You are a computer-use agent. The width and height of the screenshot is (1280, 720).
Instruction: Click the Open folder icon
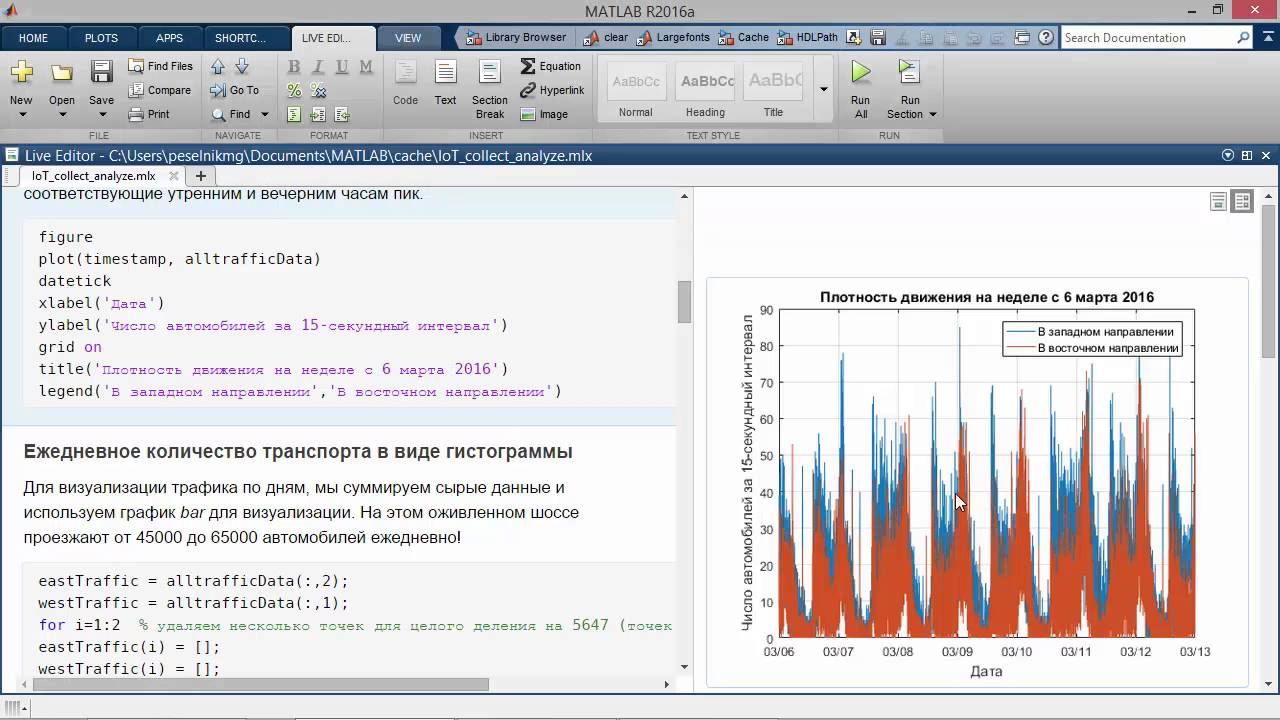coord(62,73)
